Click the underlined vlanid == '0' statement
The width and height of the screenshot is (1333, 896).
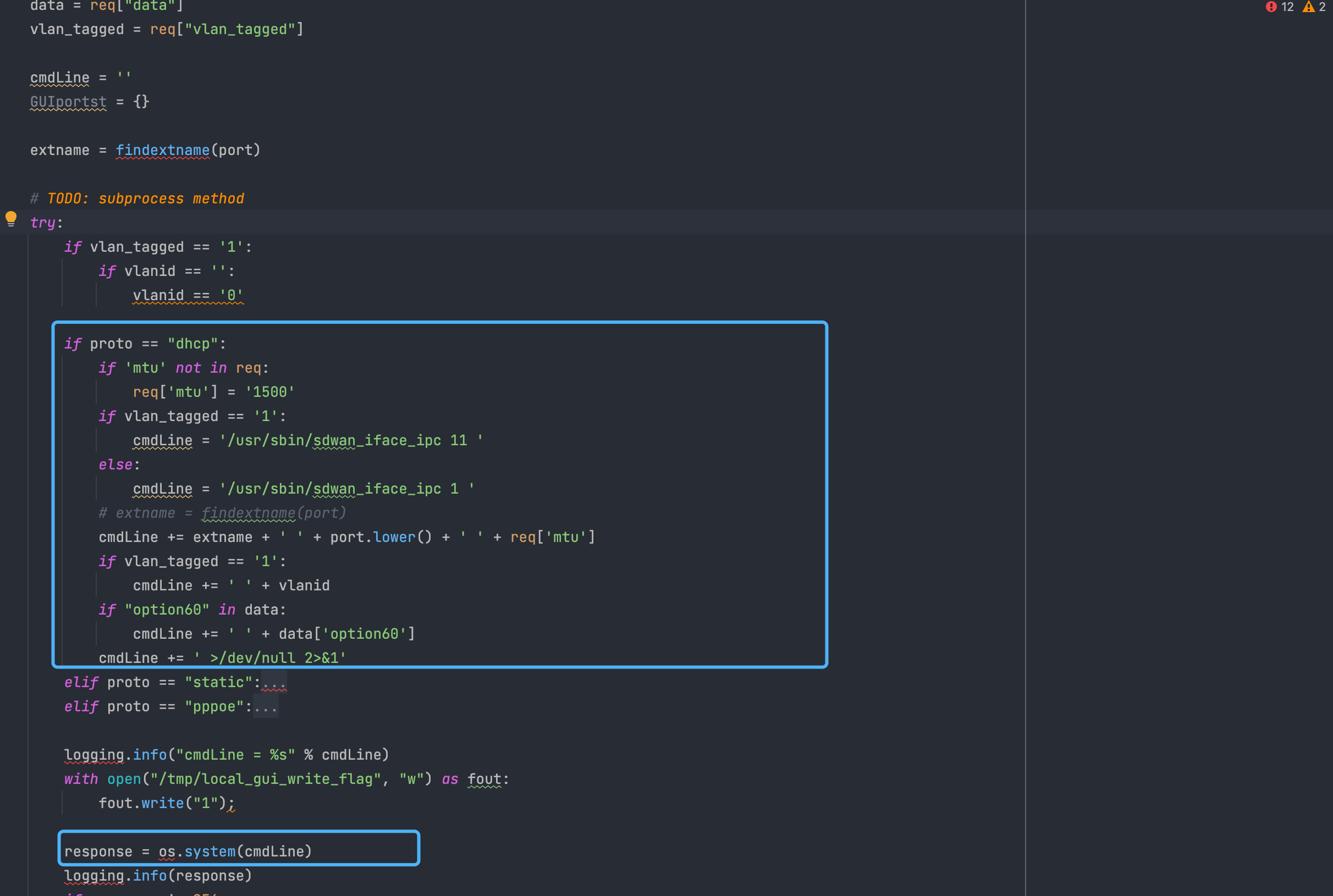[188, 295]
